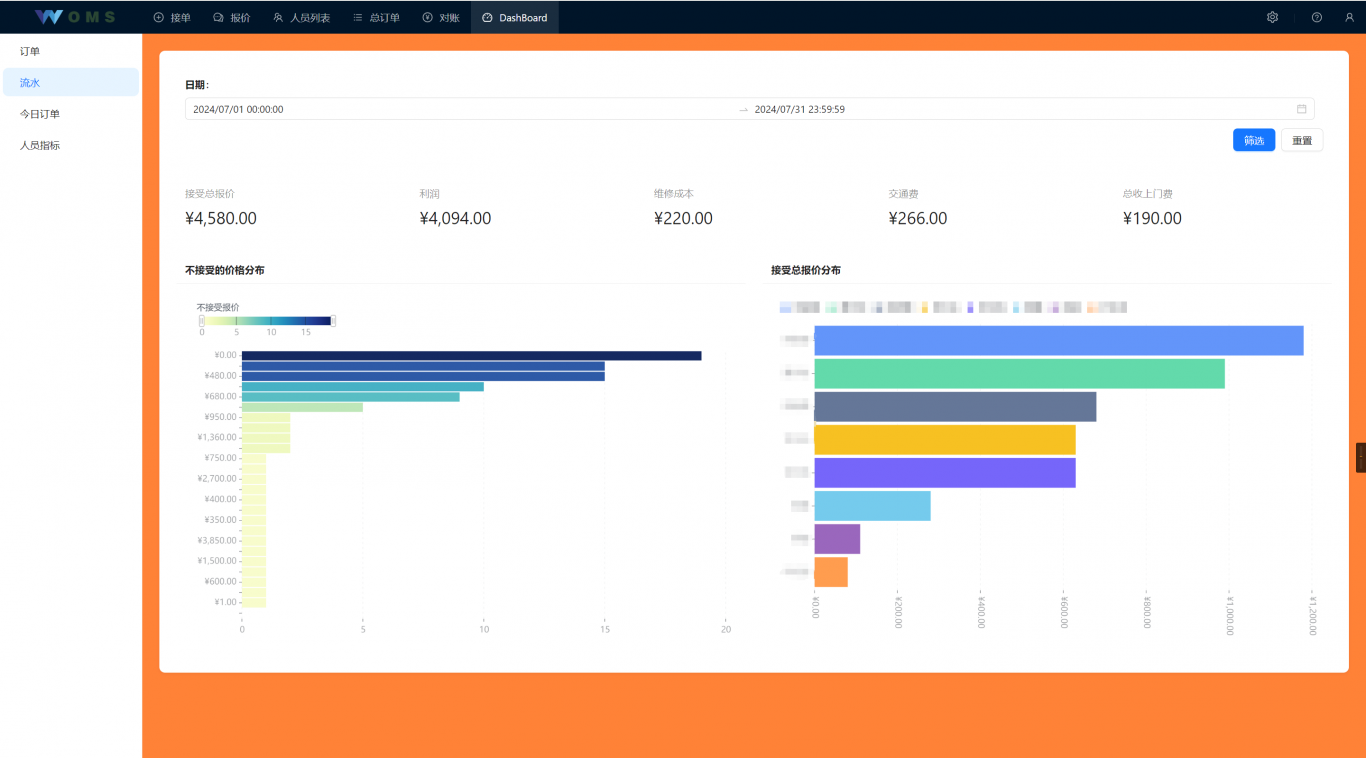Screen dimensions: 1366x758
Task: Open 对账 in top navigation
Action: 441,17
